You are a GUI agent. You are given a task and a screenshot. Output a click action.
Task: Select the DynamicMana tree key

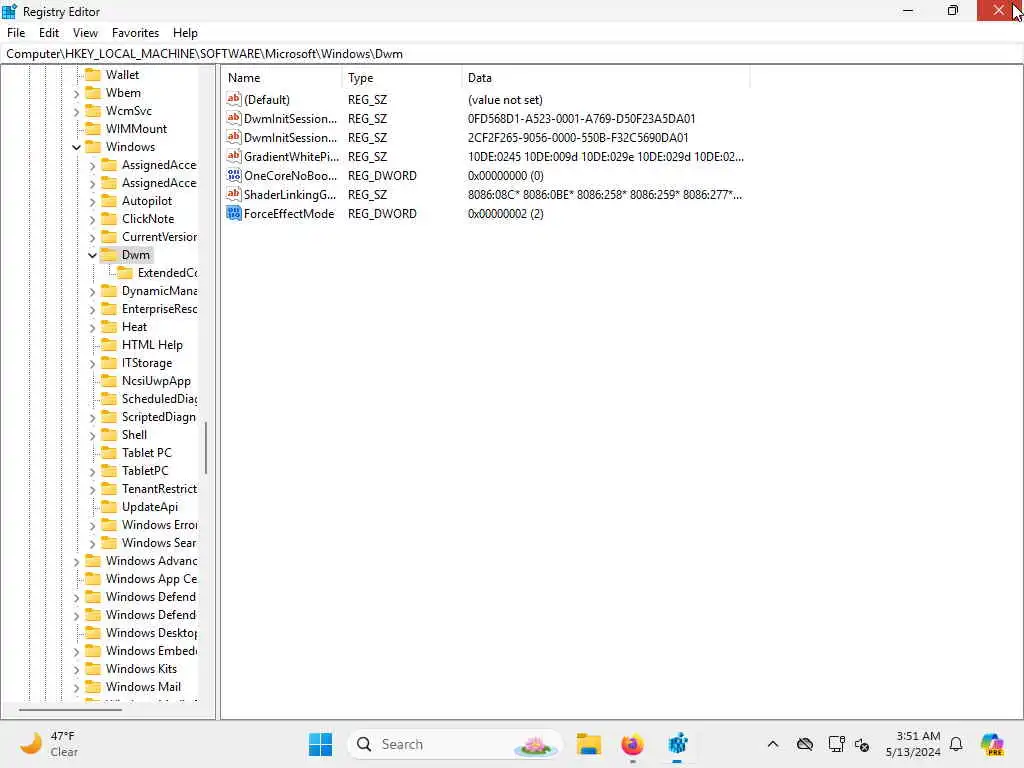click(159, 291)
